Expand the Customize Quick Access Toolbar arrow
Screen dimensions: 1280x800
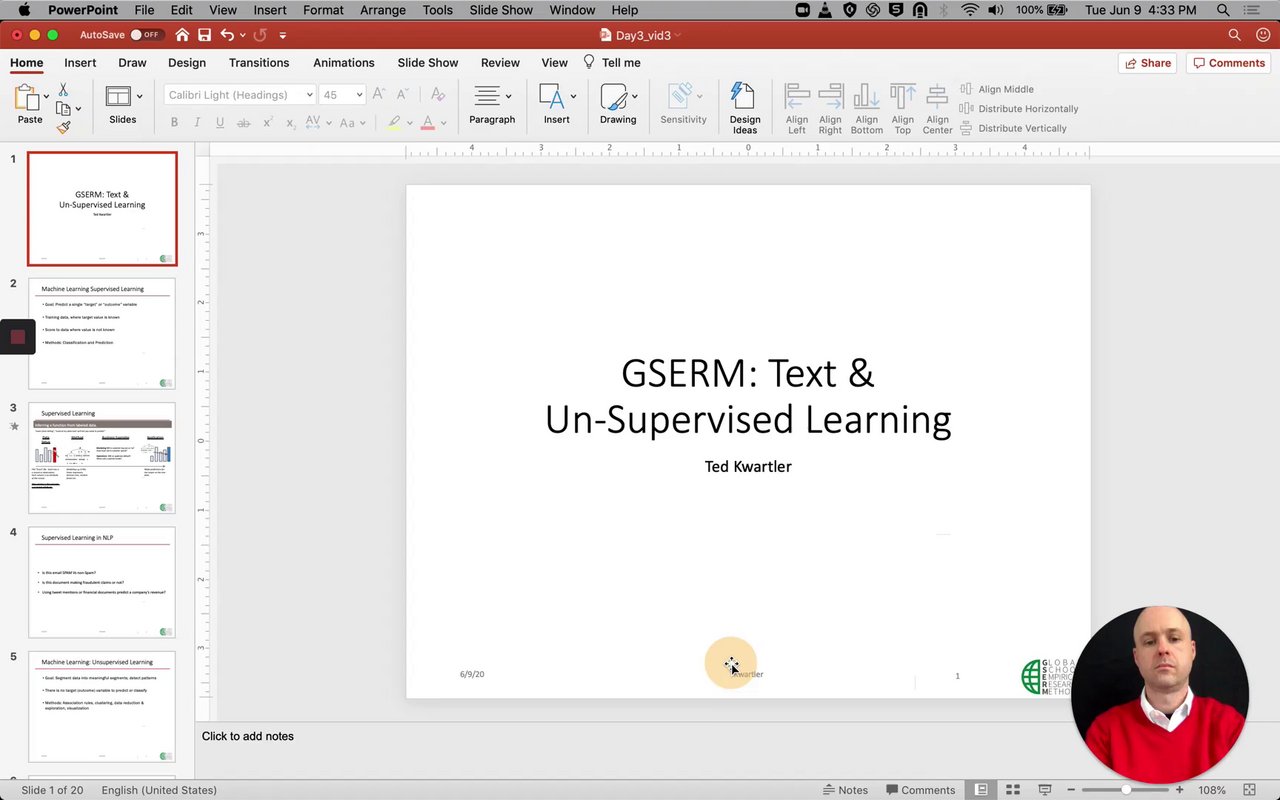point(283,35)
